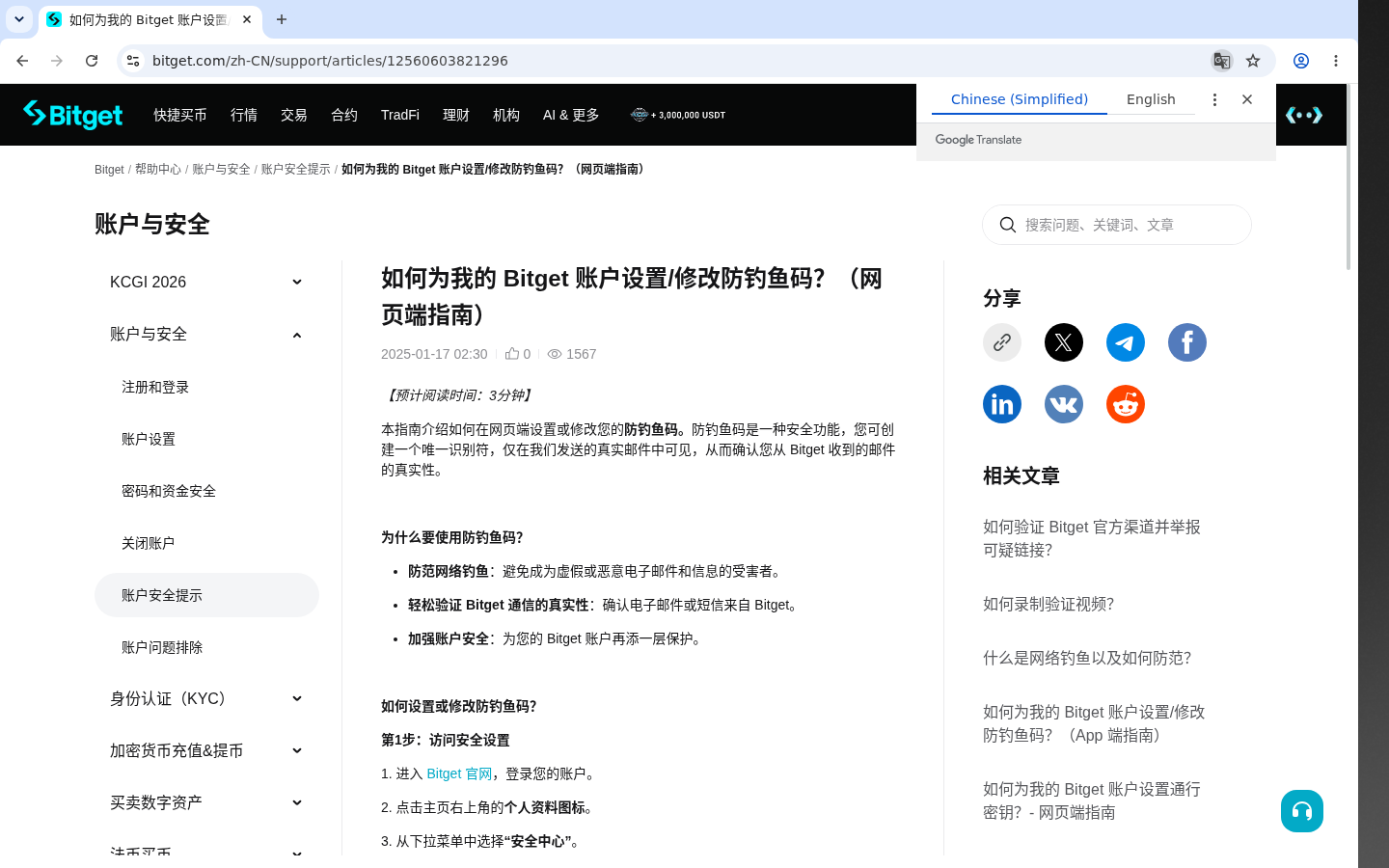Select English translate tab
Viewport: 1389px width, 868px height.
click(1151, 99)
